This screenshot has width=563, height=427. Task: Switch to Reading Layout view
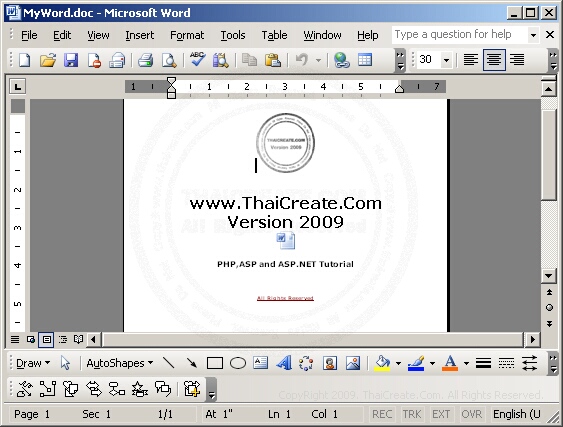click(x=78, y=339)
